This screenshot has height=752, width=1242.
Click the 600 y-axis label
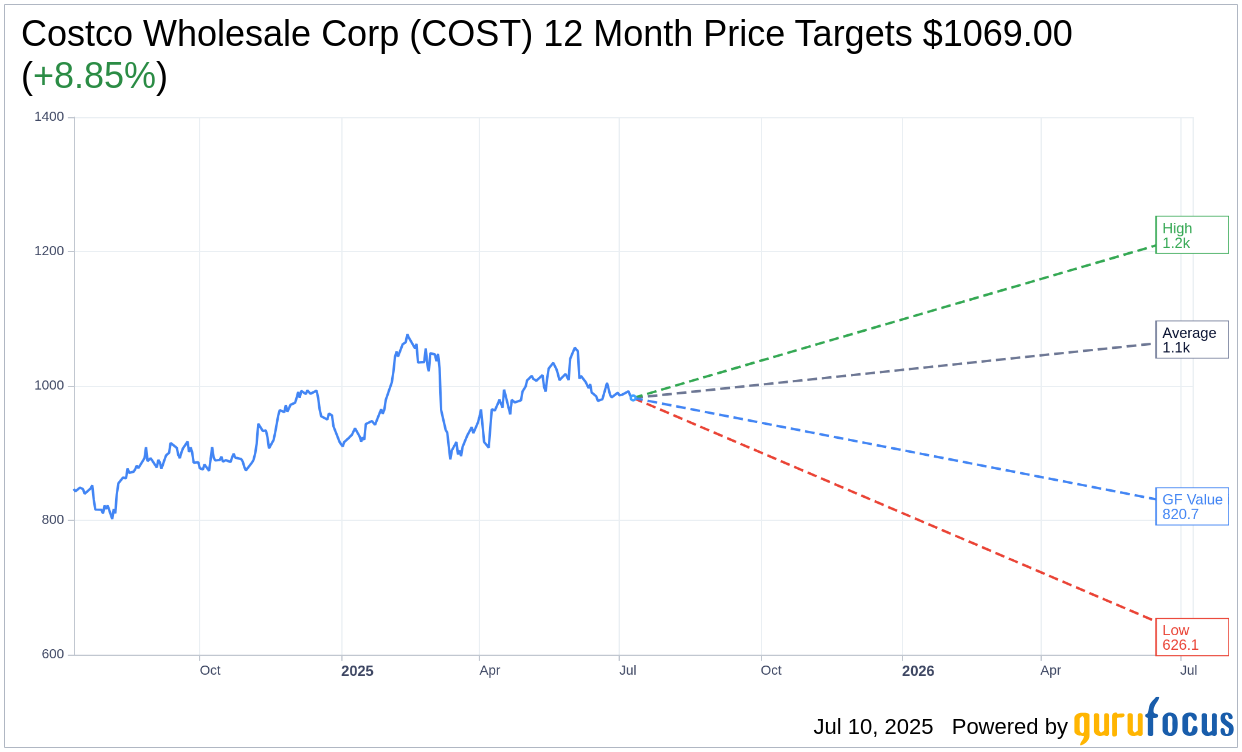click(x=52, y=655)
